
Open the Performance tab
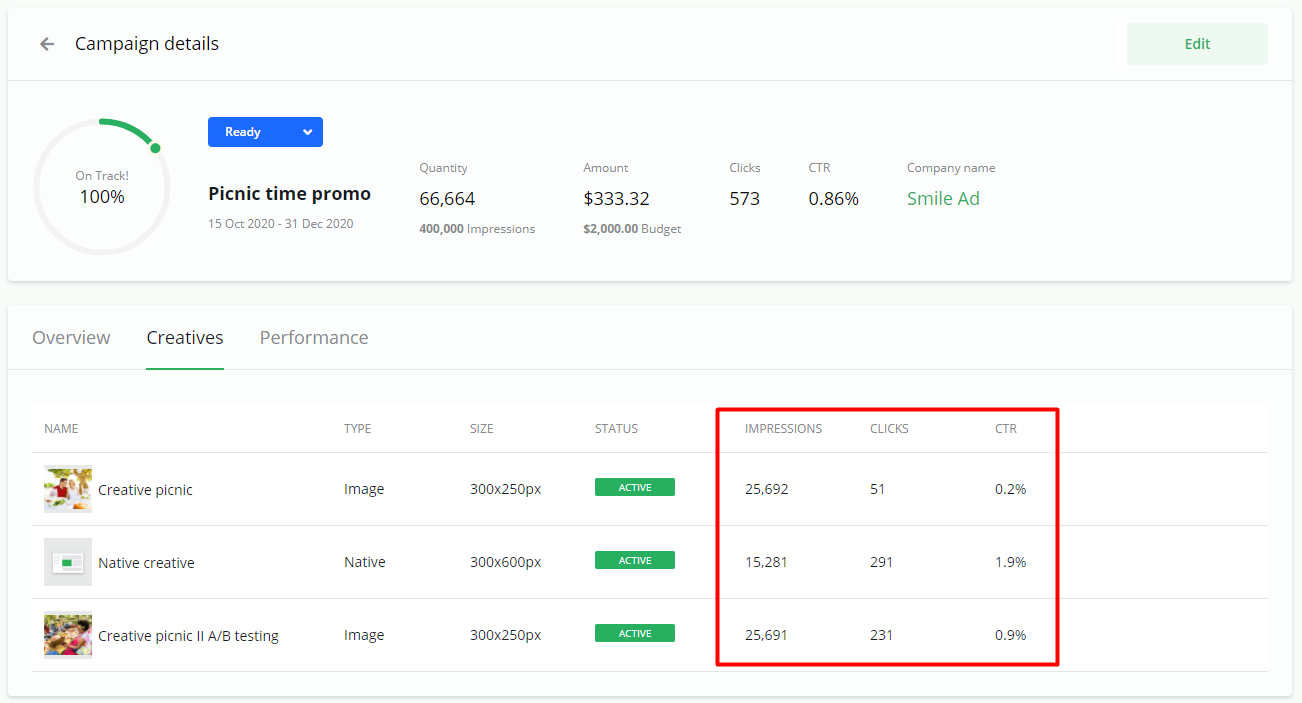coord(314,338)
